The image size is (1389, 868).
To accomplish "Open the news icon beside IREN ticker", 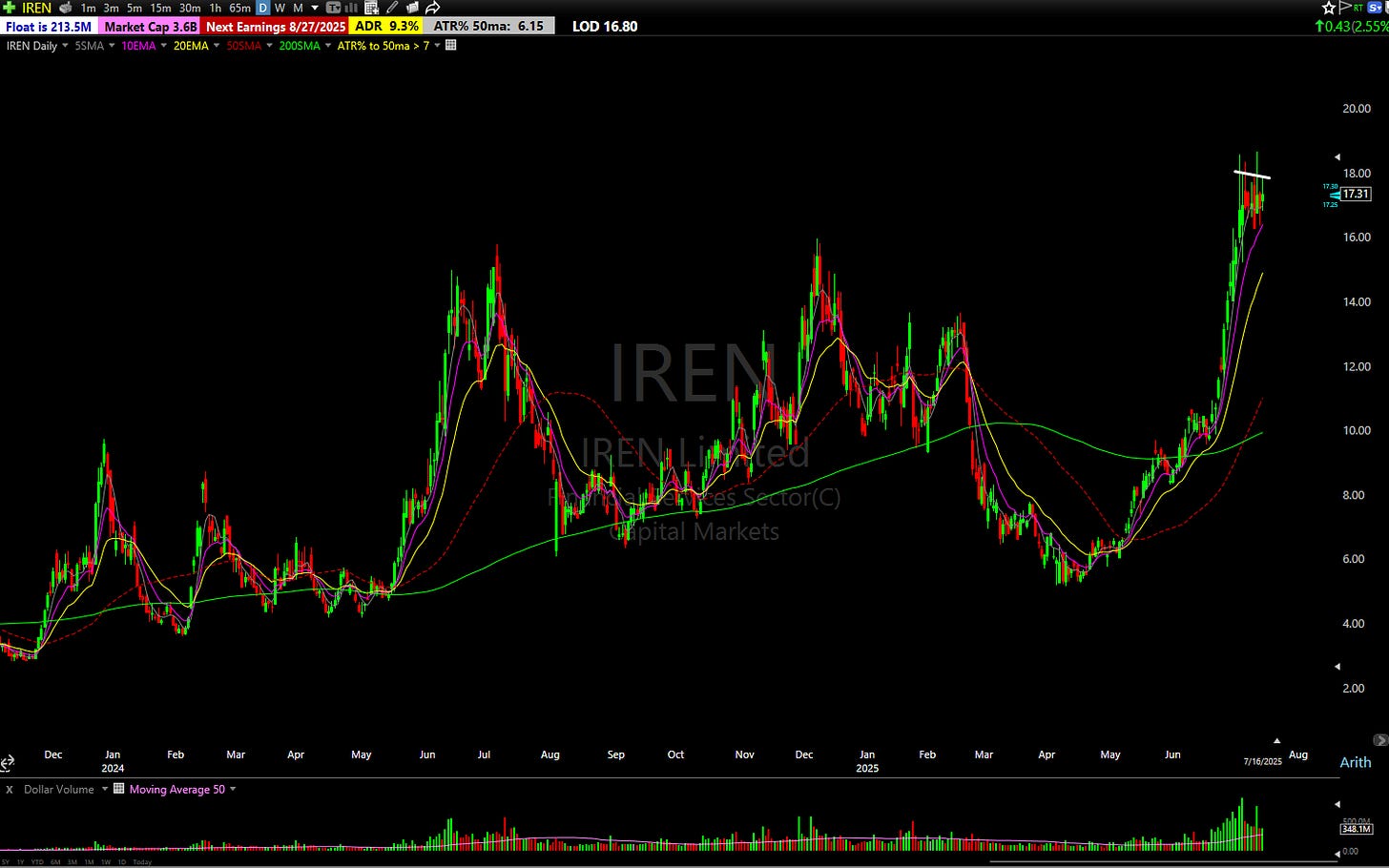I will pos(66,8).
